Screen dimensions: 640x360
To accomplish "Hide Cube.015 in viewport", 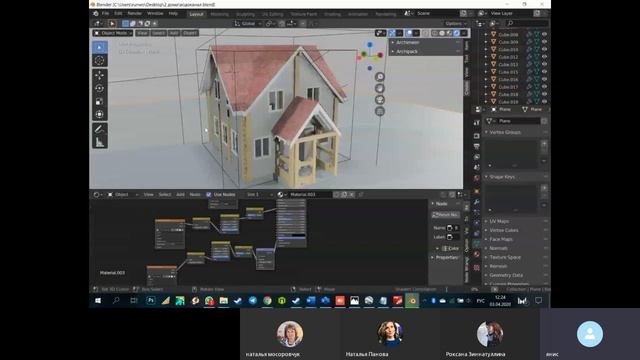I will coord(544,72).
